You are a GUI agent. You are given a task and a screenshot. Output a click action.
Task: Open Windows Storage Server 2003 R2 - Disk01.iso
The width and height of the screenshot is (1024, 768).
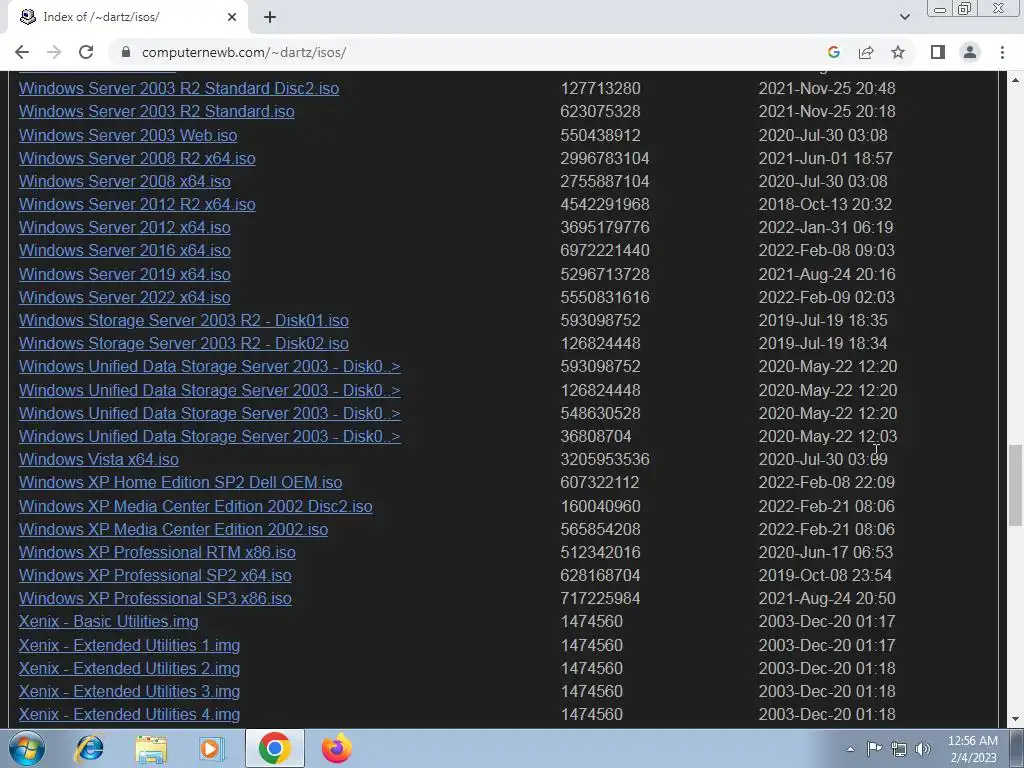184,320
